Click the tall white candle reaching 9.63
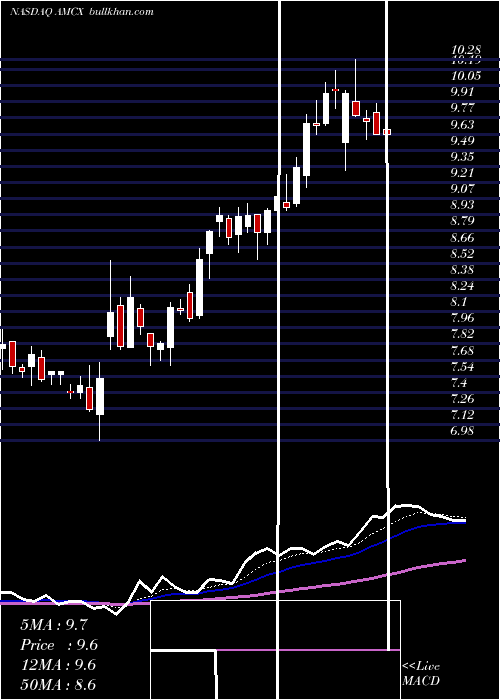The height and width of the screenshot is (700, 500). tap(306, 150)
